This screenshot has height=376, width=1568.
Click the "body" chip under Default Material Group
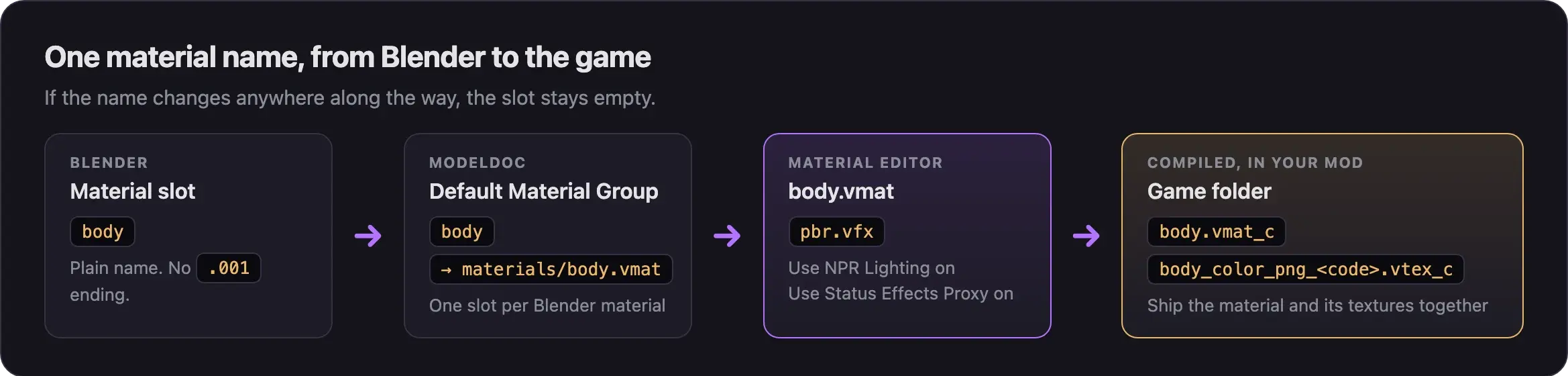(x=462, y=232)
